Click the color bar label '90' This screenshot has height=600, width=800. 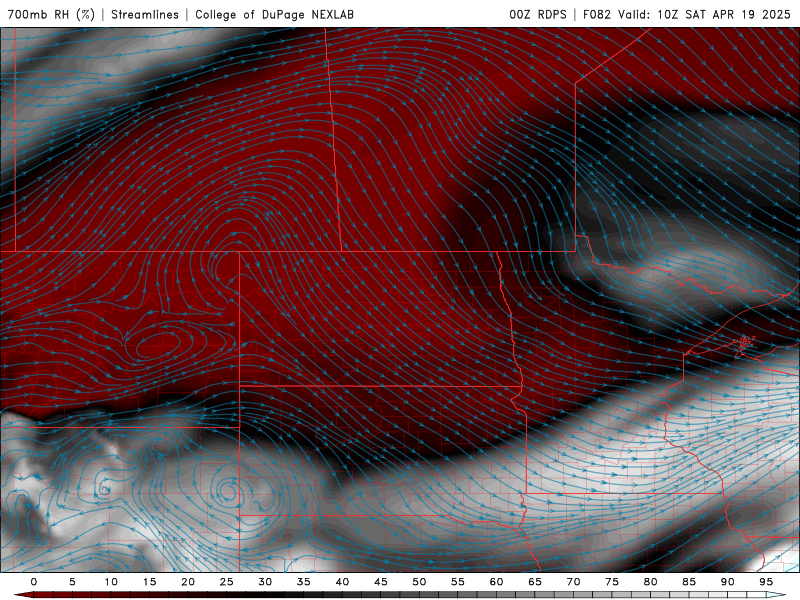click(727, 582)
